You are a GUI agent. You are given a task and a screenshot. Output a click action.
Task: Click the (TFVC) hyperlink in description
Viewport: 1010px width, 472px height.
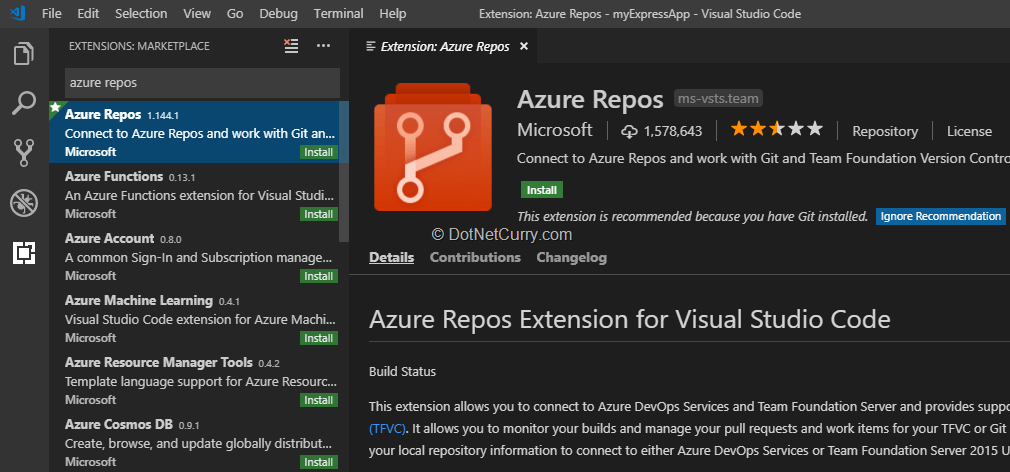pos(389,428)
